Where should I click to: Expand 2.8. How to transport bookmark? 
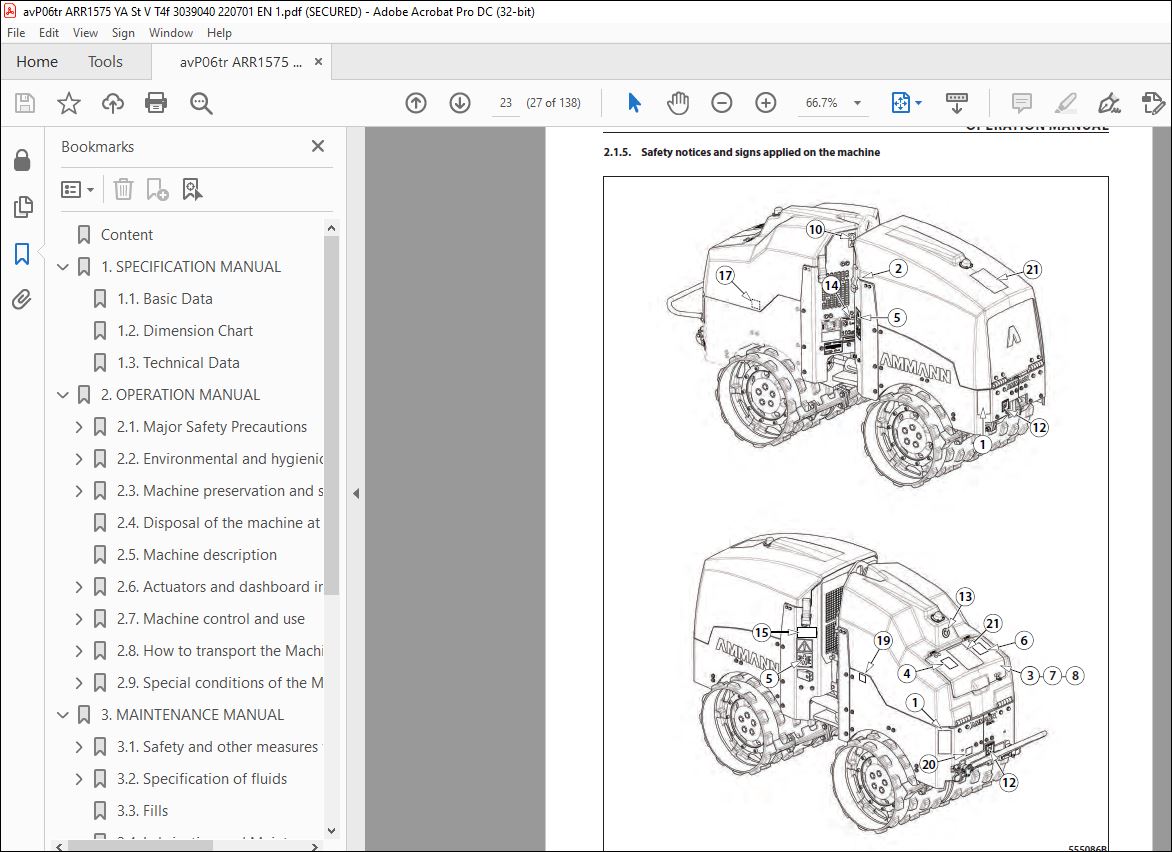click(x=78, y=651)
